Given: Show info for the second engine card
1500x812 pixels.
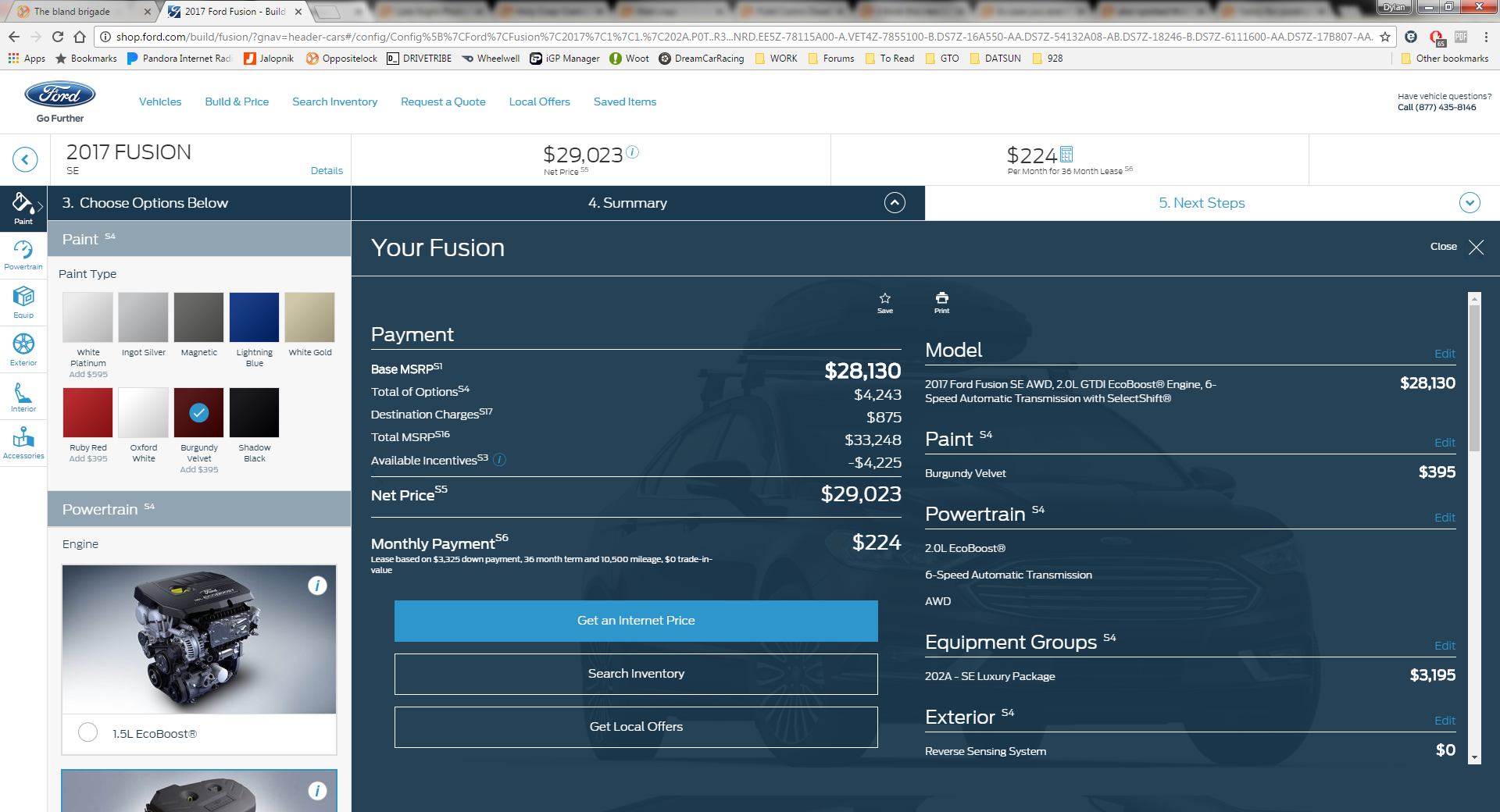Looking at the screenshot, I should coord(317,791).
